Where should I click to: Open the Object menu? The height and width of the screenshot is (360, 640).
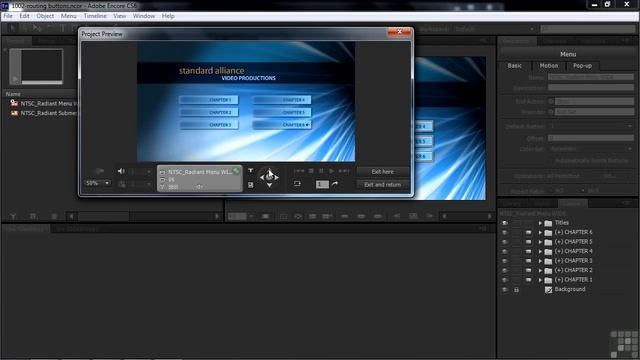click(x=45, y=16)
